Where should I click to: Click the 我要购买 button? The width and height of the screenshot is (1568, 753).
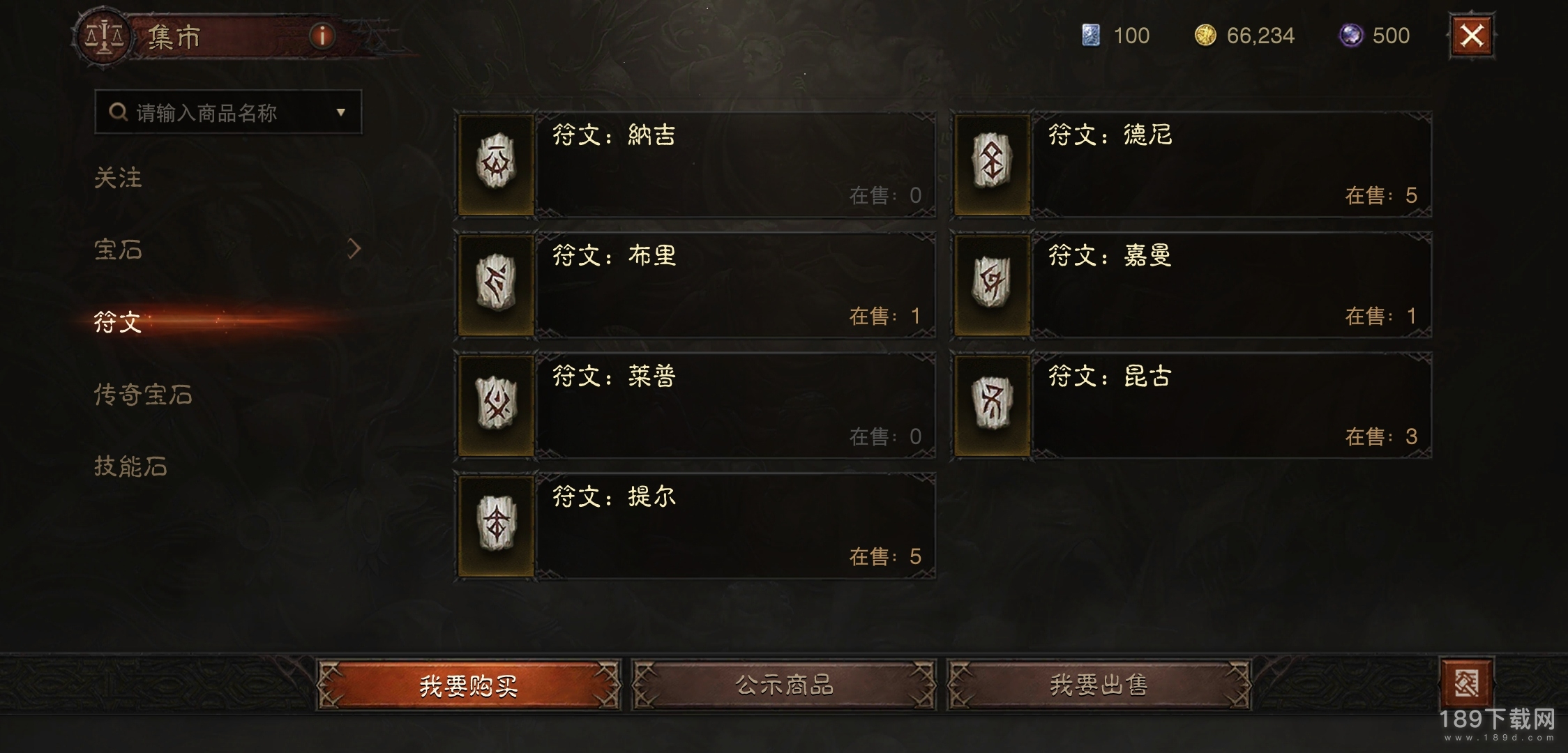[x=469, y=685]
